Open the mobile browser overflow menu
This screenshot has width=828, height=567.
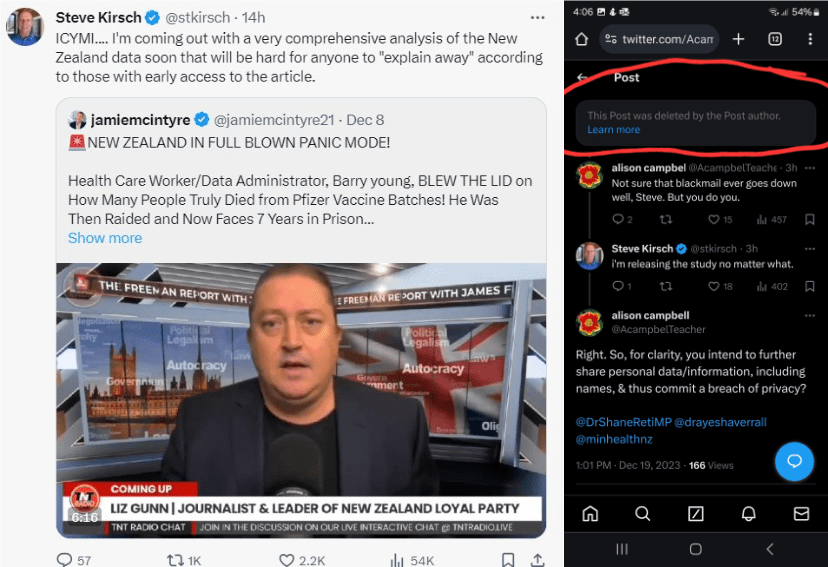(x=810, y=39)
